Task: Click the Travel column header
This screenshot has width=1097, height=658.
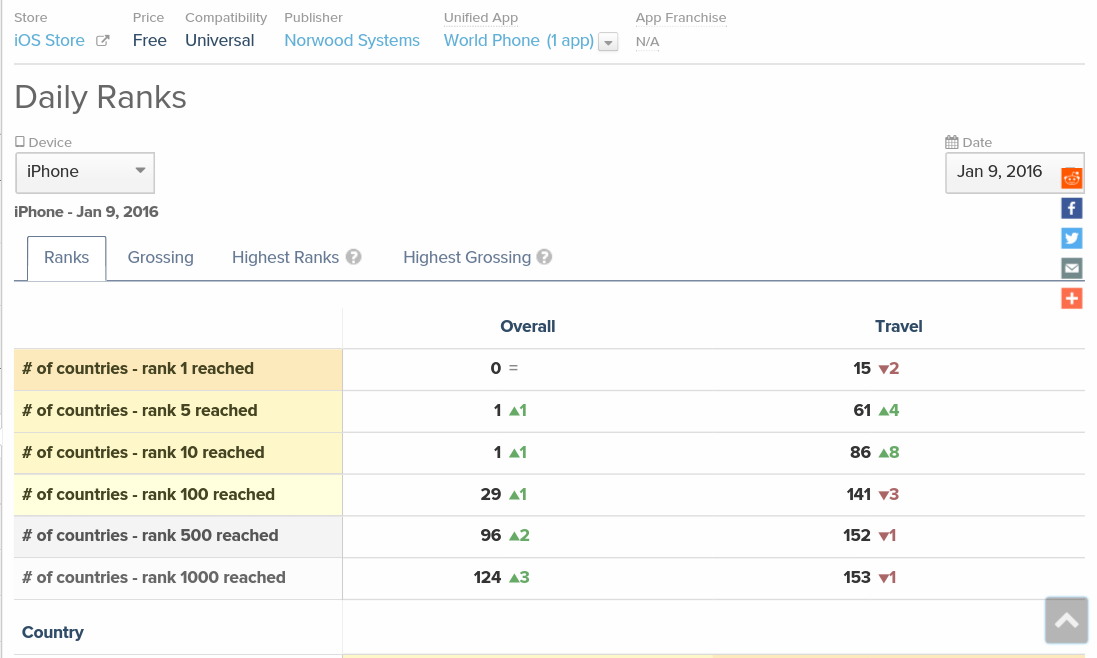Action: pyautogui.click(x=898, y=326)
